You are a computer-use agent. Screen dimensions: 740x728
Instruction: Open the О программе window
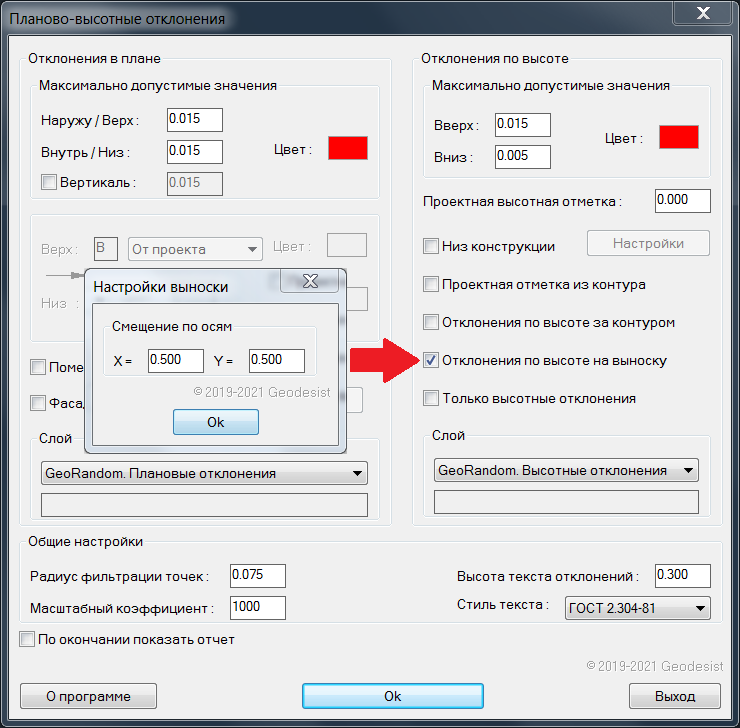click(x=88, y=696)
